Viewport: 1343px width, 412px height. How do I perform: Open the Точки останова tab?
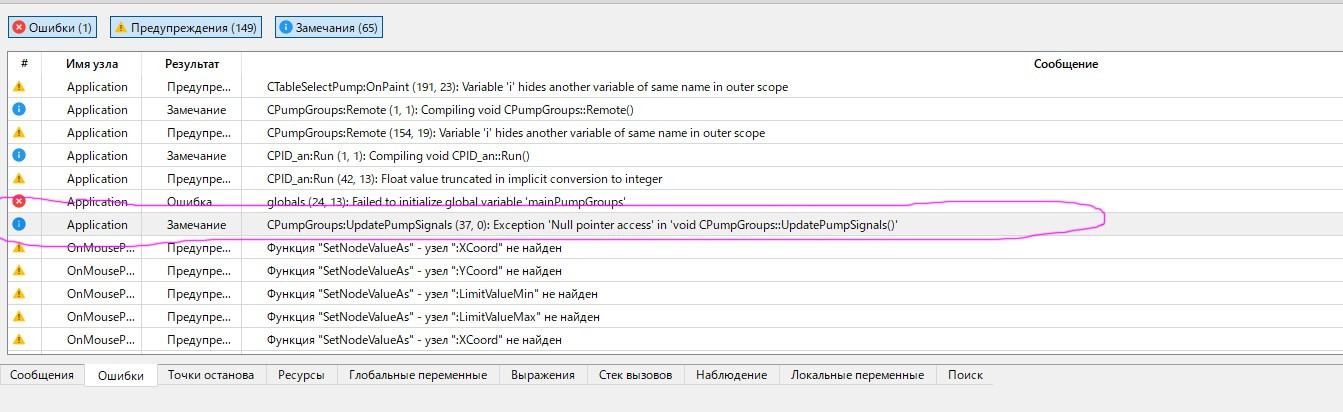[x=211, y=375]
